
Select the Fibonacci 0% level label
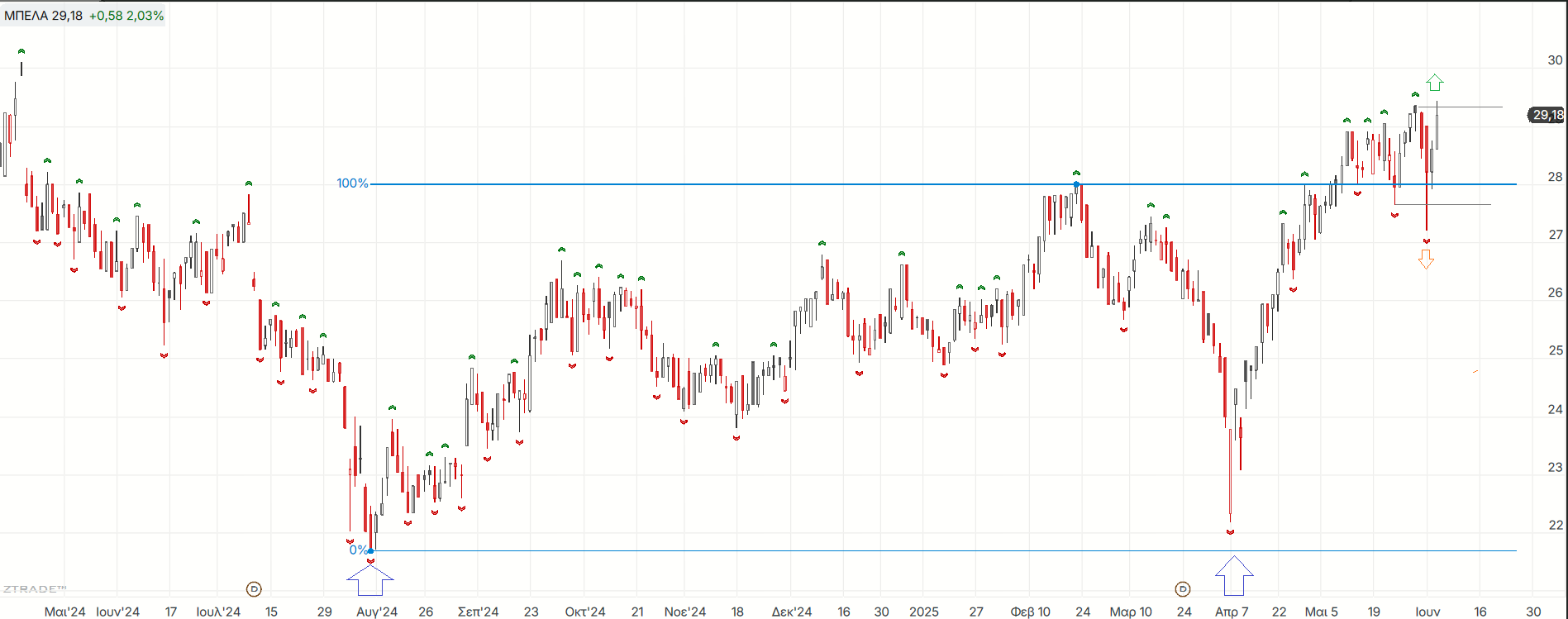coord(359,550)
